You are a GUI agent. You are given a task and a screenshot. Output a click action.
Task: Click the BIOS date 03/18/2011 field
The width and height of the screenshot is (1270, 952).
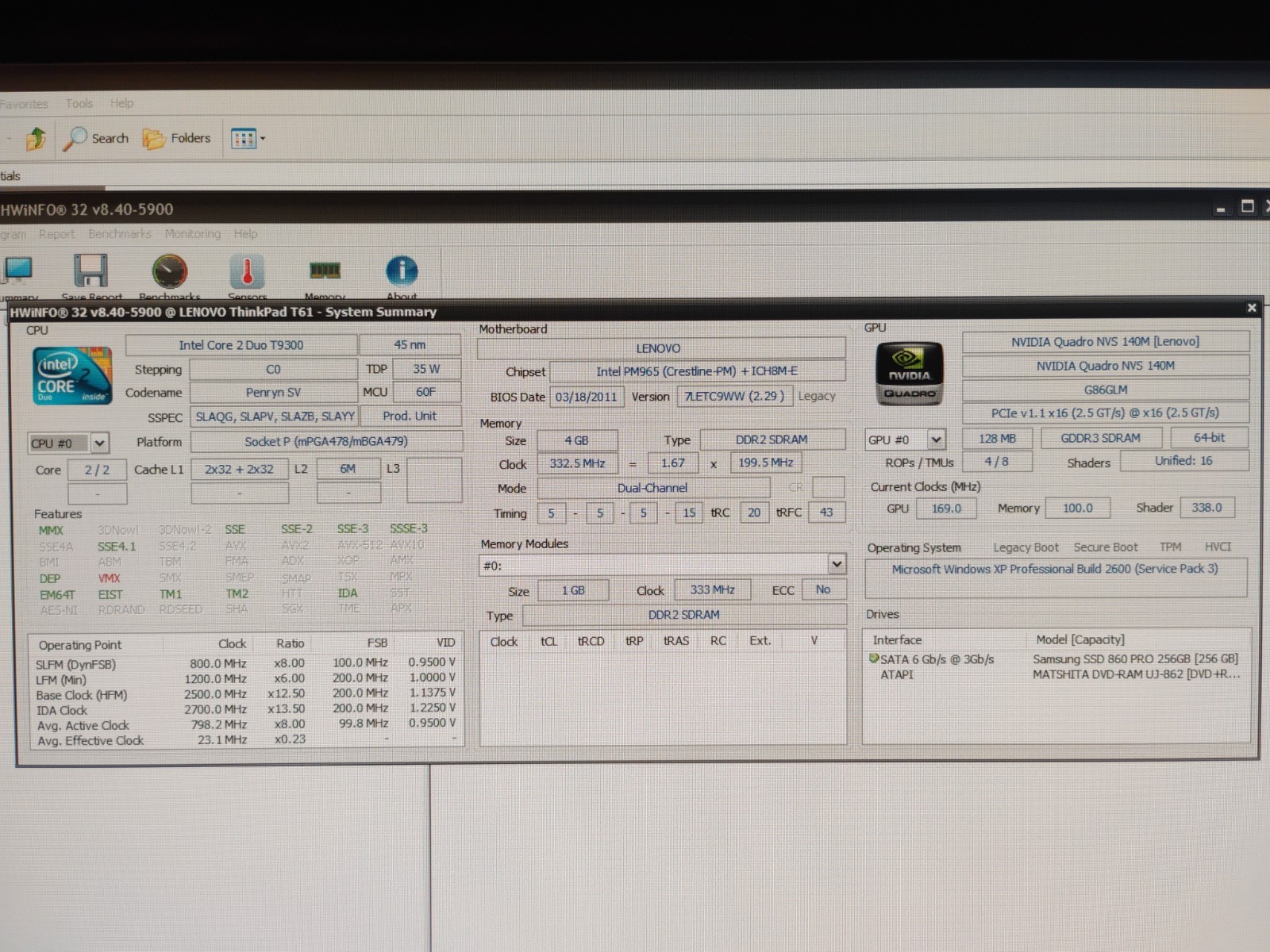[x=587, y=397]
